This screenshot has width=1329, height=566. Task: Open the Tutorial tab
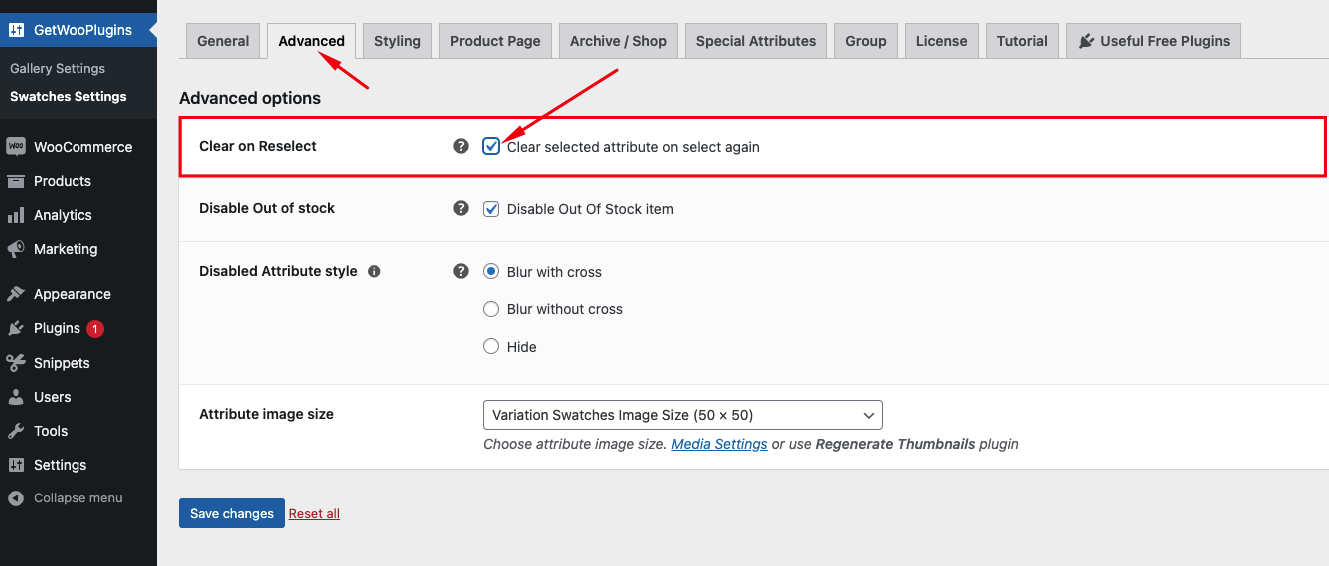pyautogui.click(x=1022, y=41)
